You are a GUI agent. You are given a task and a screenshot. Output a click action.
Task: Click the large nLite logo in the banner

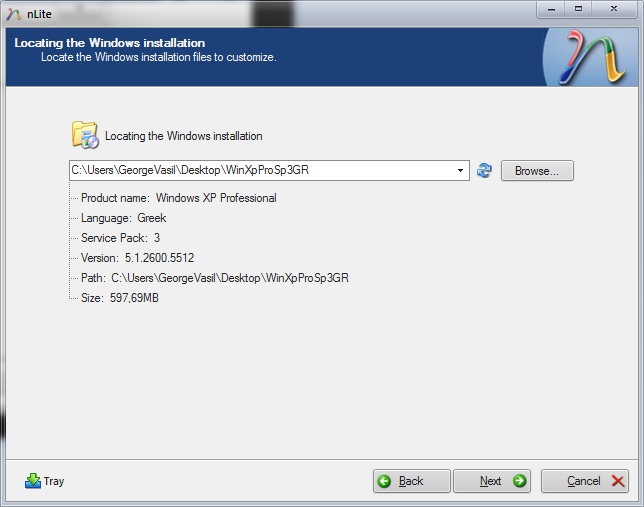coord(592,57)
